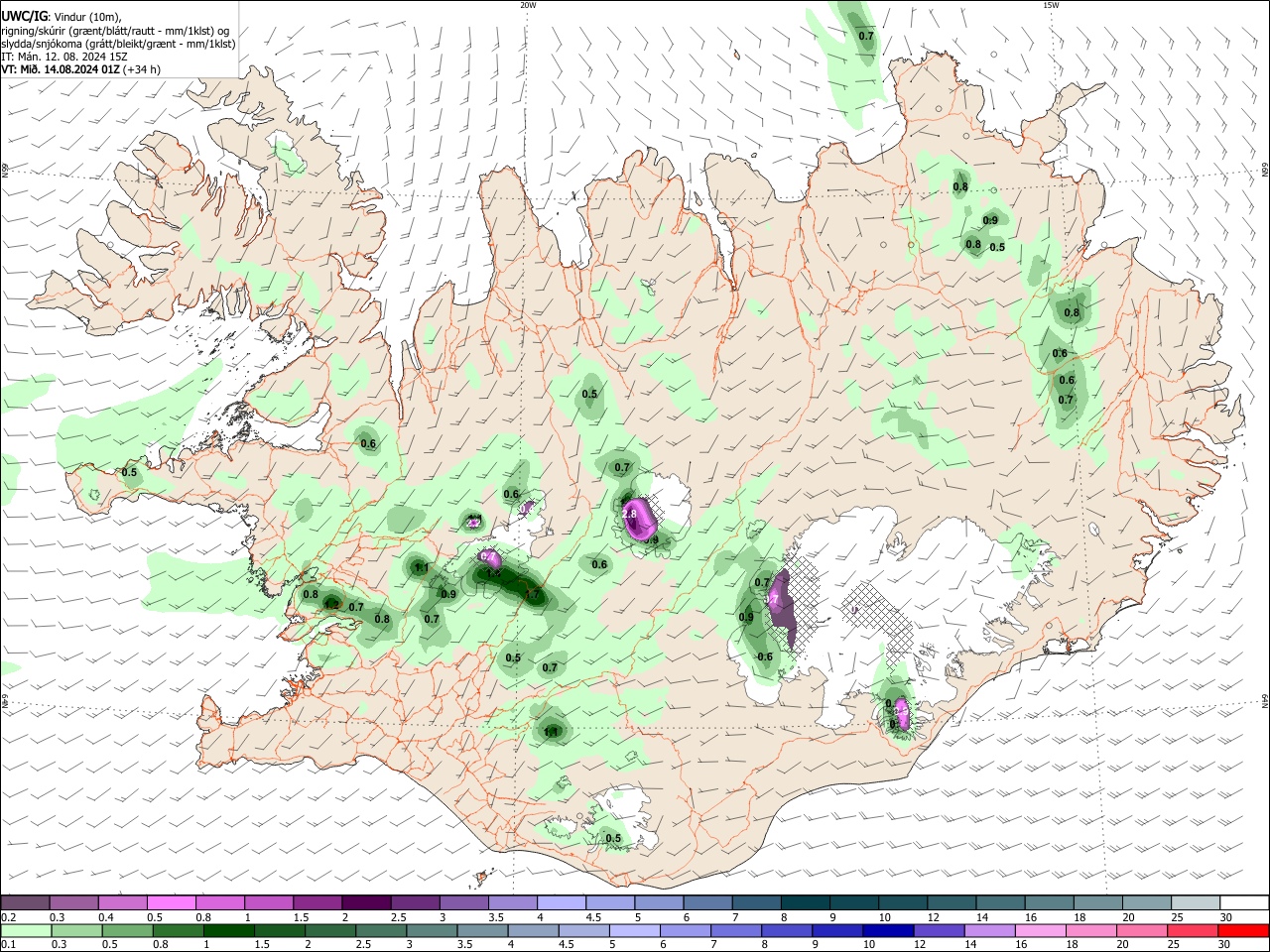Pick the lower scale swatch between 20 and 25
The width and height of the screenshot is (1270, 952).
tap(1142, 930)
